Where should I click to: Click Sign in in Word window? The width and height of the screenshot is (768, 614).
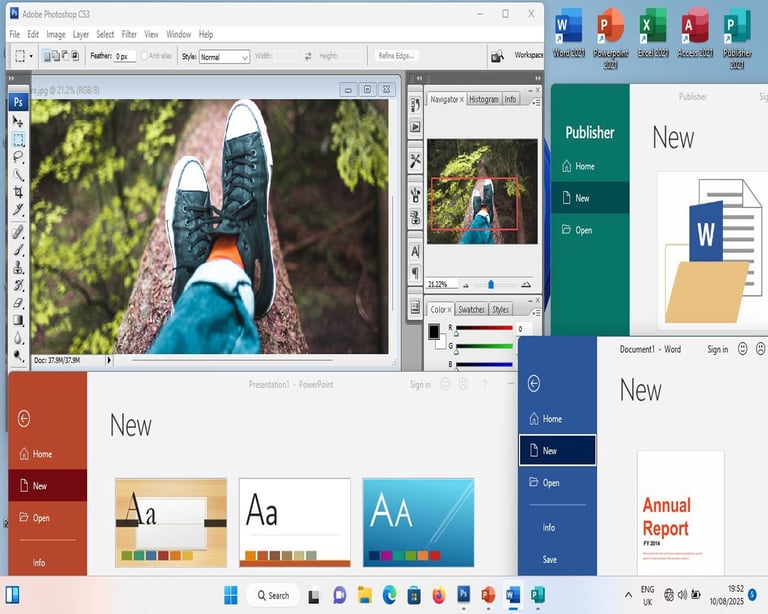pos(718,349)
